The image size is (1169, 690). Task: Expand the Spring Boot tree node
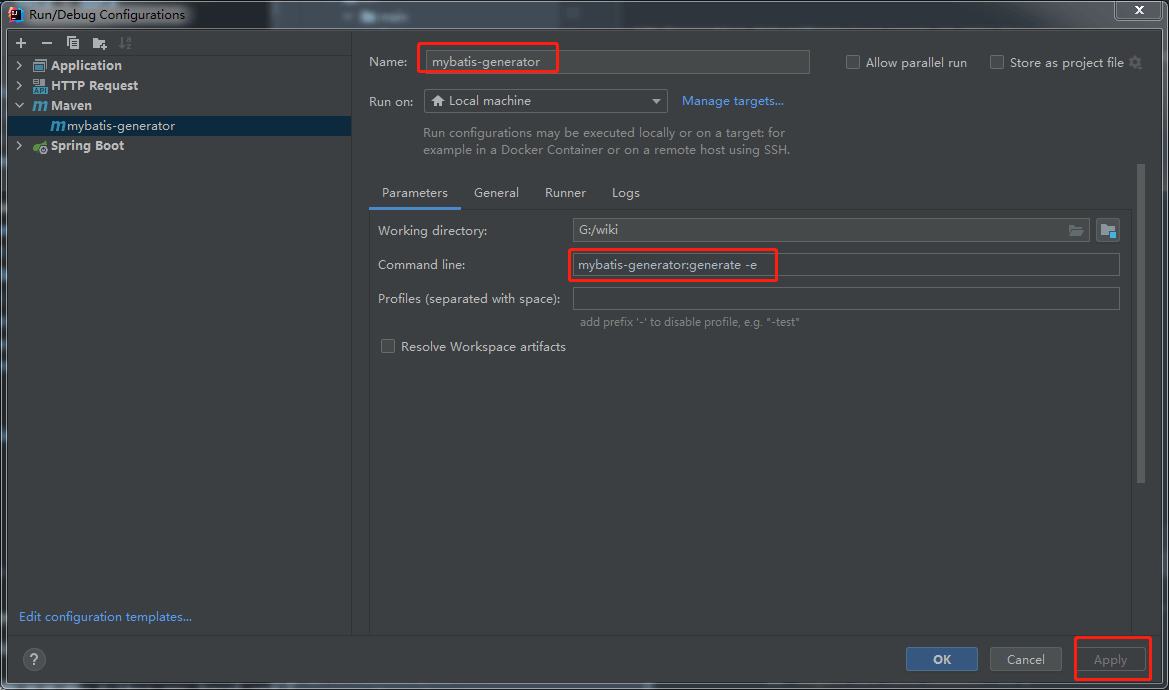[x=19, y=146]
